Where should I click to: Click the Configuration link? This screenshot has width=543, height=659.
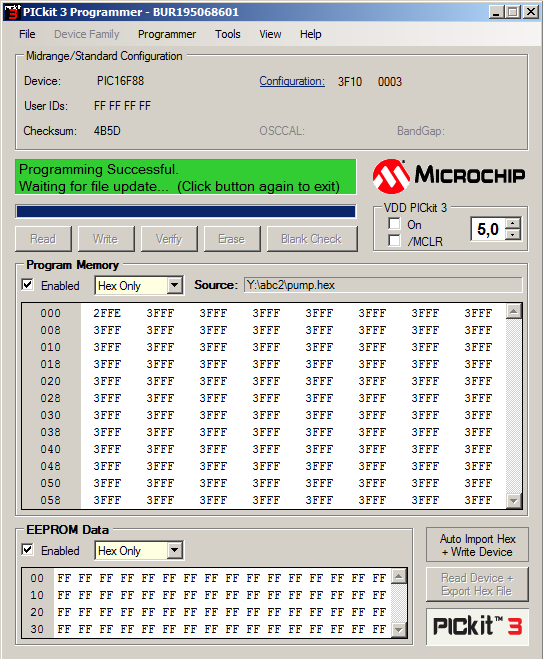pyautogui.click(x=292, y=81)
